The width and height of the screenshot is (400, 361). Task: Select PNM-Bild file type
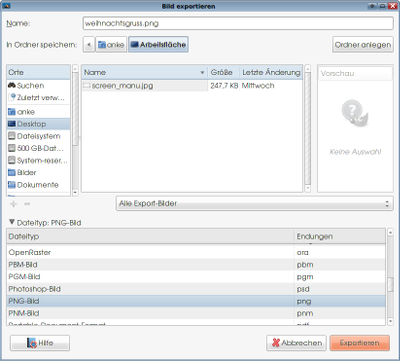[x=196, y=313]
